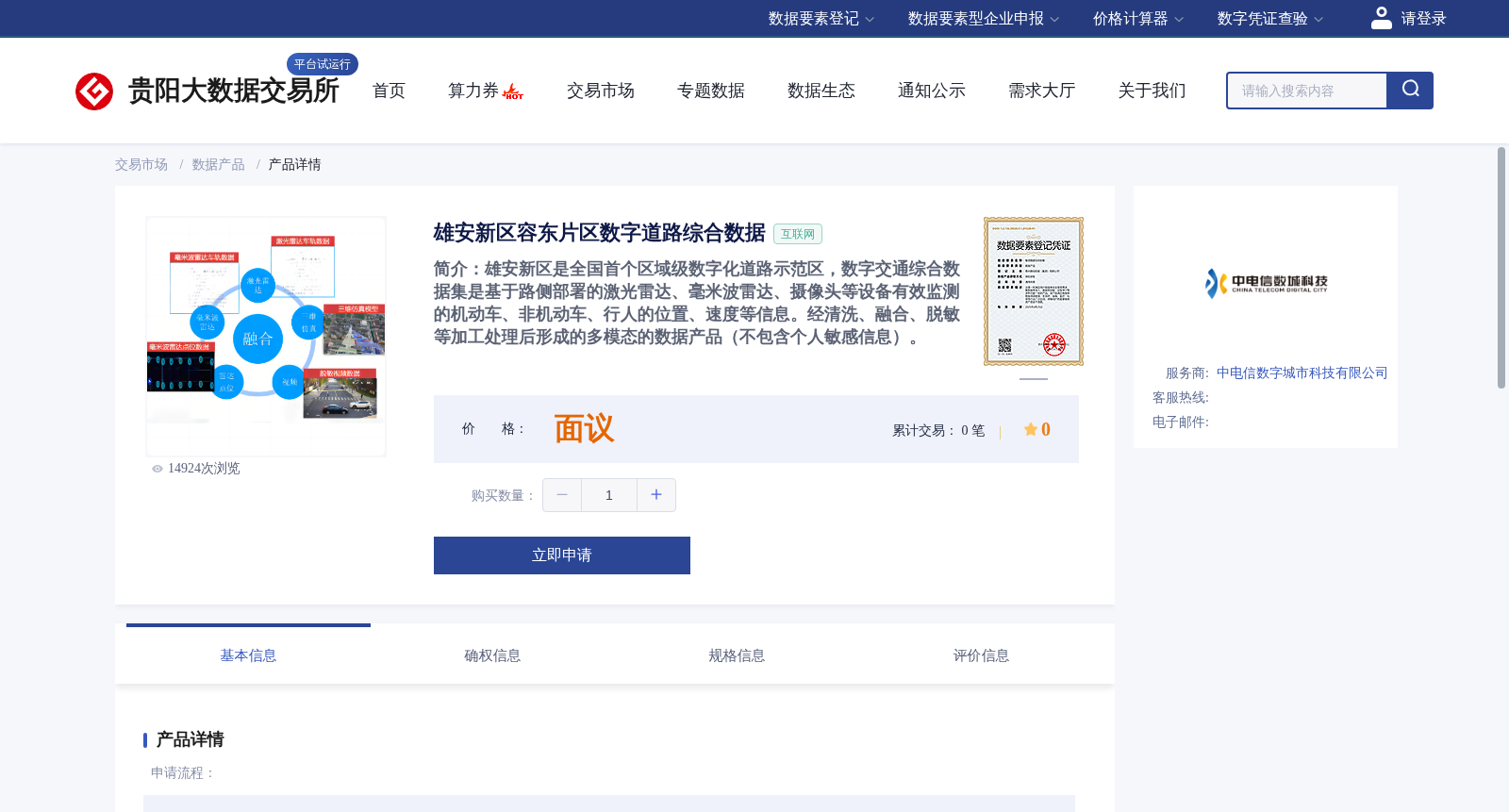The height and width of the screenshot is (812, 1509).
Task: Open the 价格计算器 dropdown menu
Action: coord(1138,19)
